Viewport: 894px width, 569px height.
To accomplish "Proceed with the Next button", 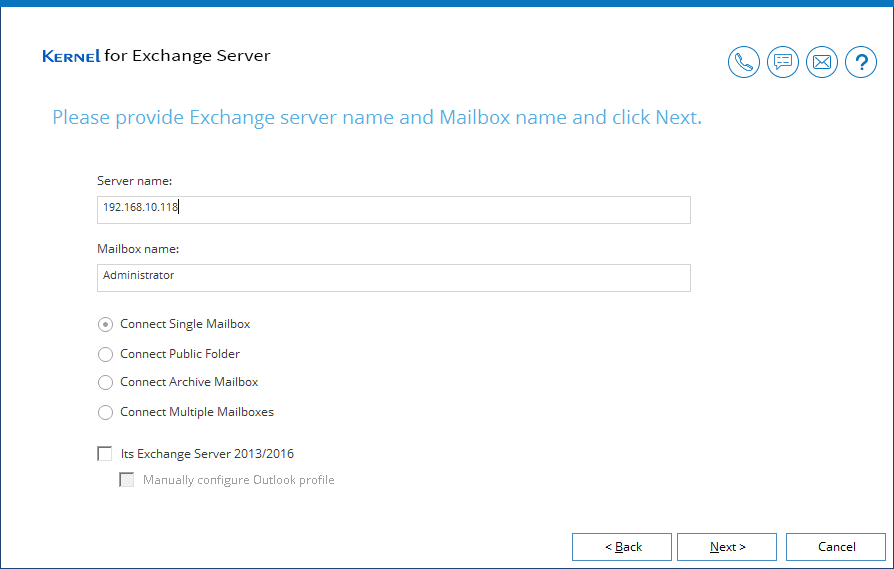I will click(726, 547).
